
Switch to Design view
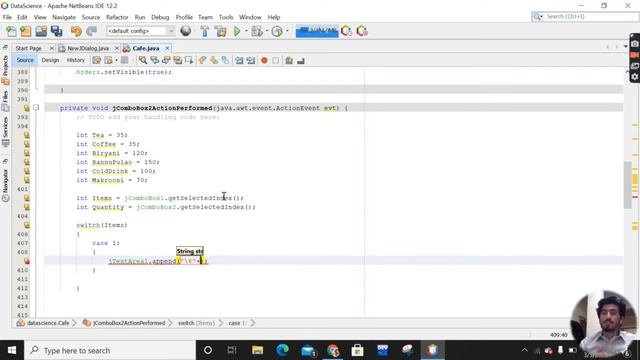coord(50,60)
